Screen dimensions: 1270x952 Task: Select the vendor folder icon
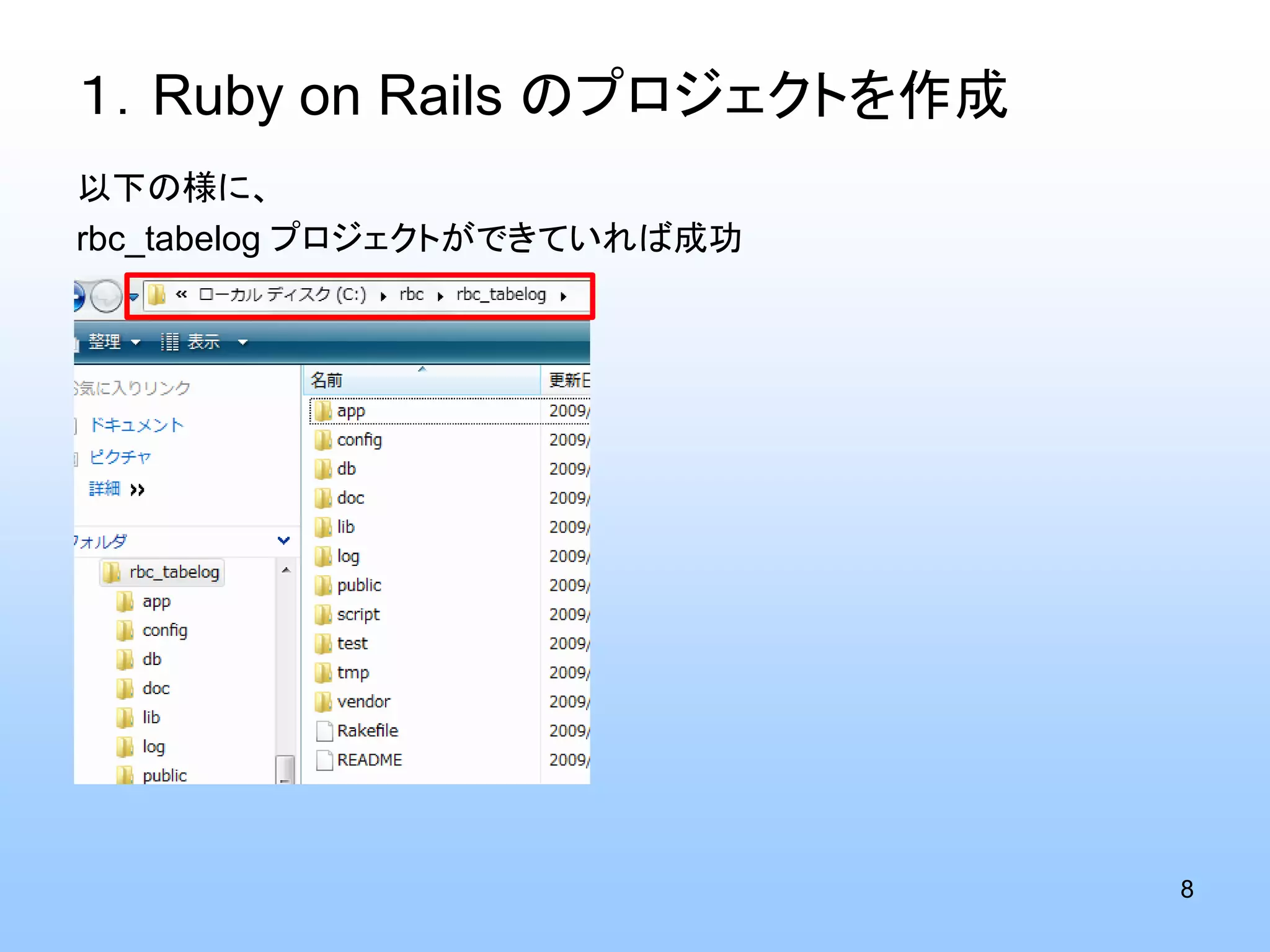pos(323,702)
